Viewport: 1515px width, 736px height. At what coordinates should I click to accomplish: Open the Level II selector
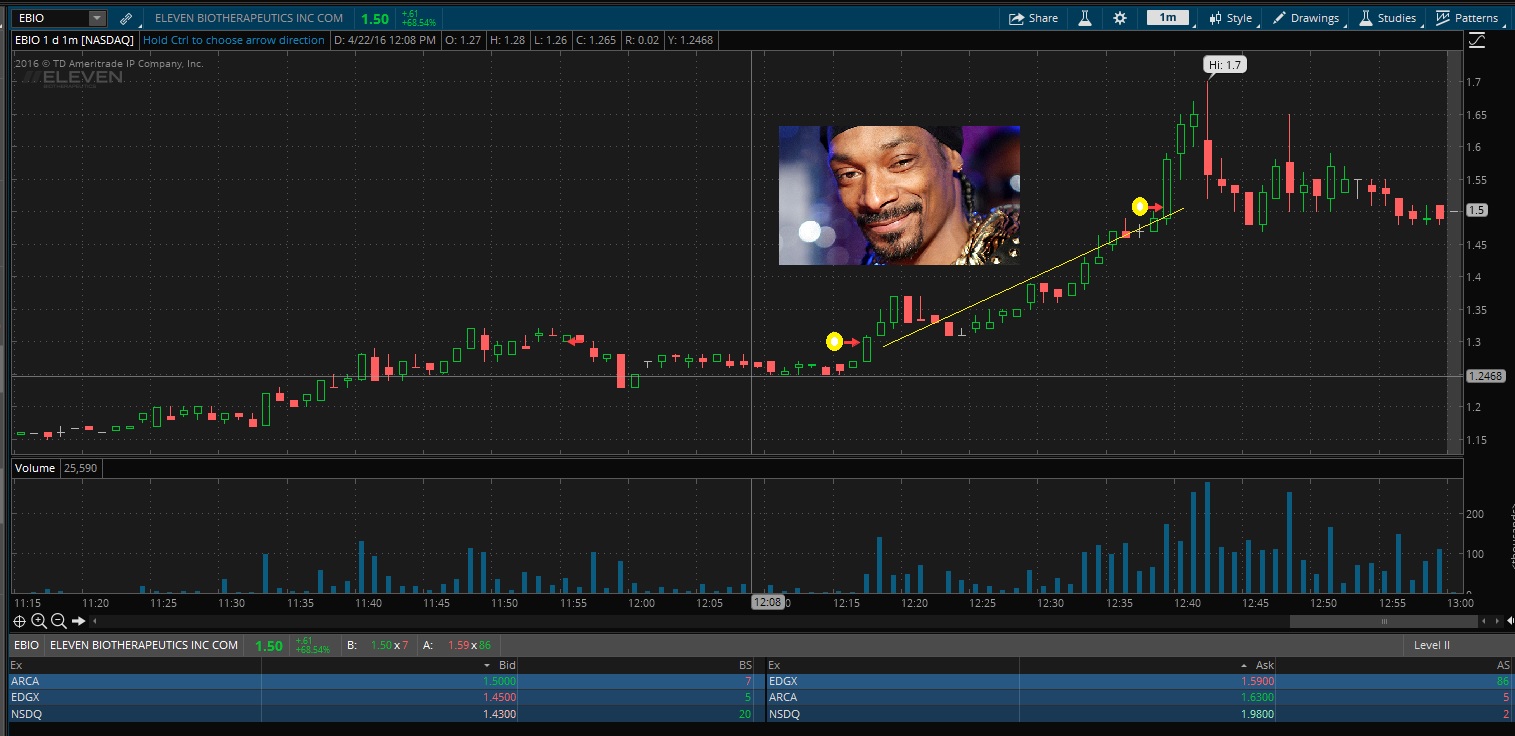(1433, 645)
